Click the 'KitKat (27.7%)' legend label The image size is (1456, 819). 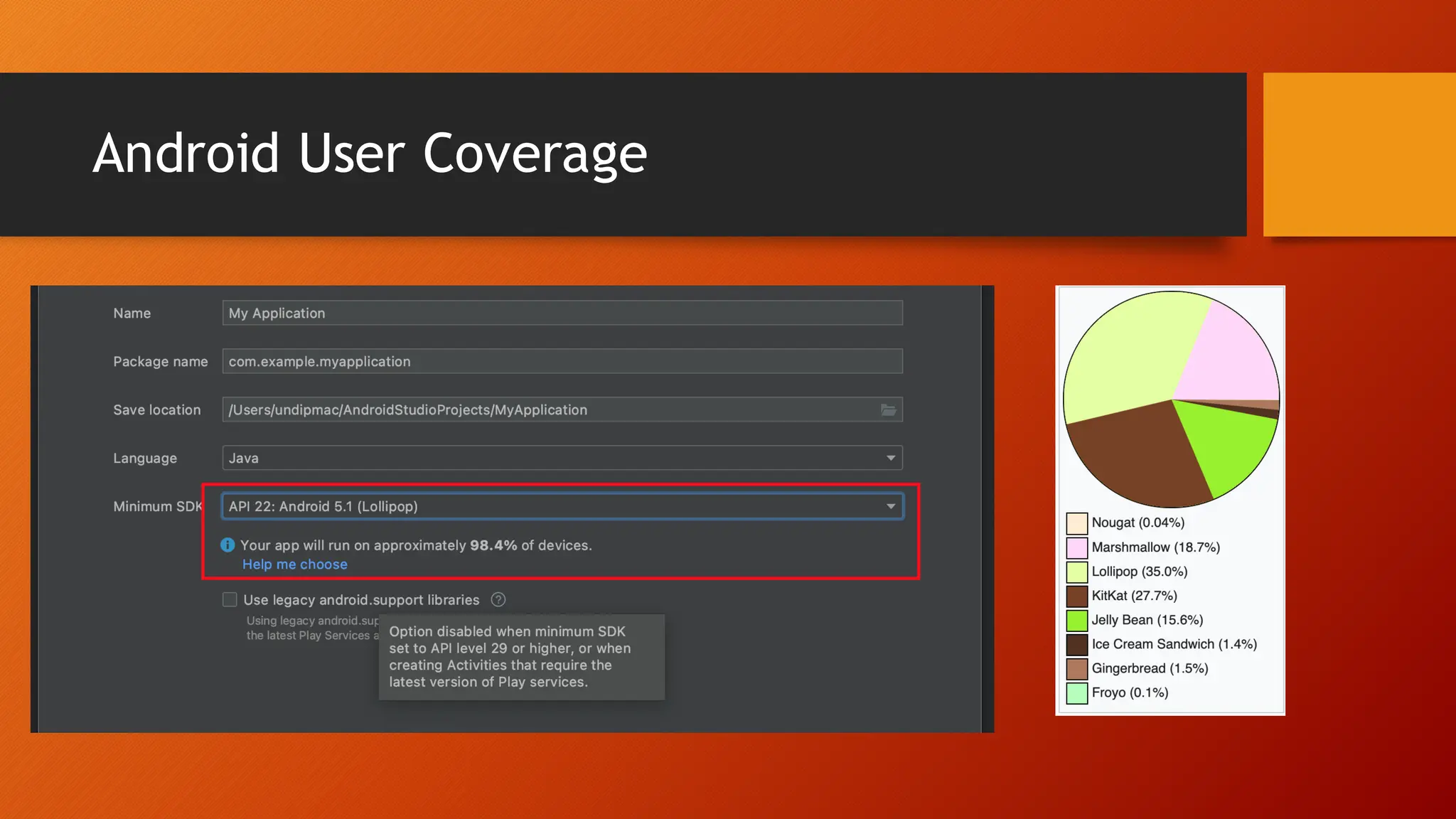(1135, 596)
